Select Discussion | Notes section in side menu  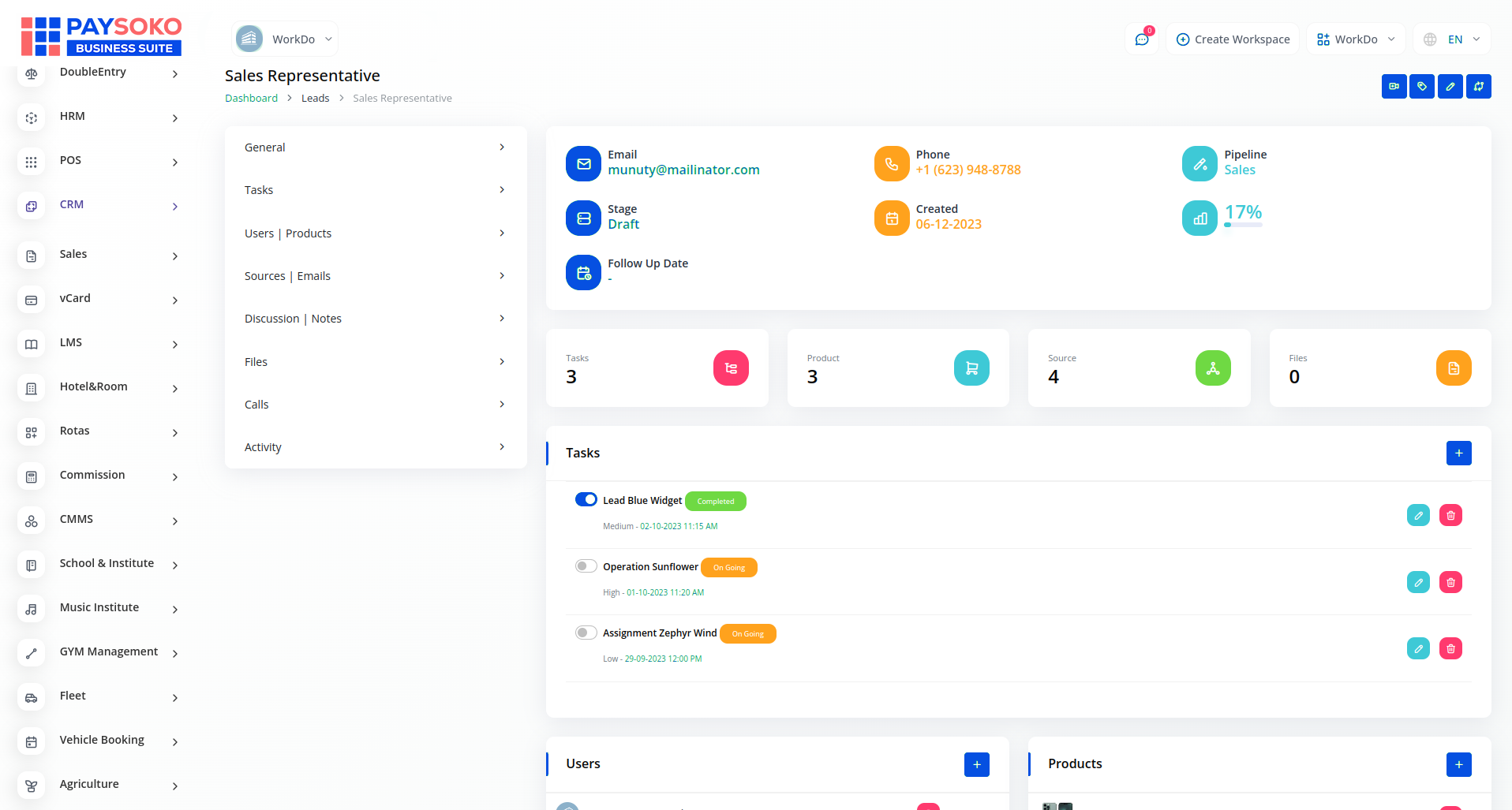click(375, 319)
